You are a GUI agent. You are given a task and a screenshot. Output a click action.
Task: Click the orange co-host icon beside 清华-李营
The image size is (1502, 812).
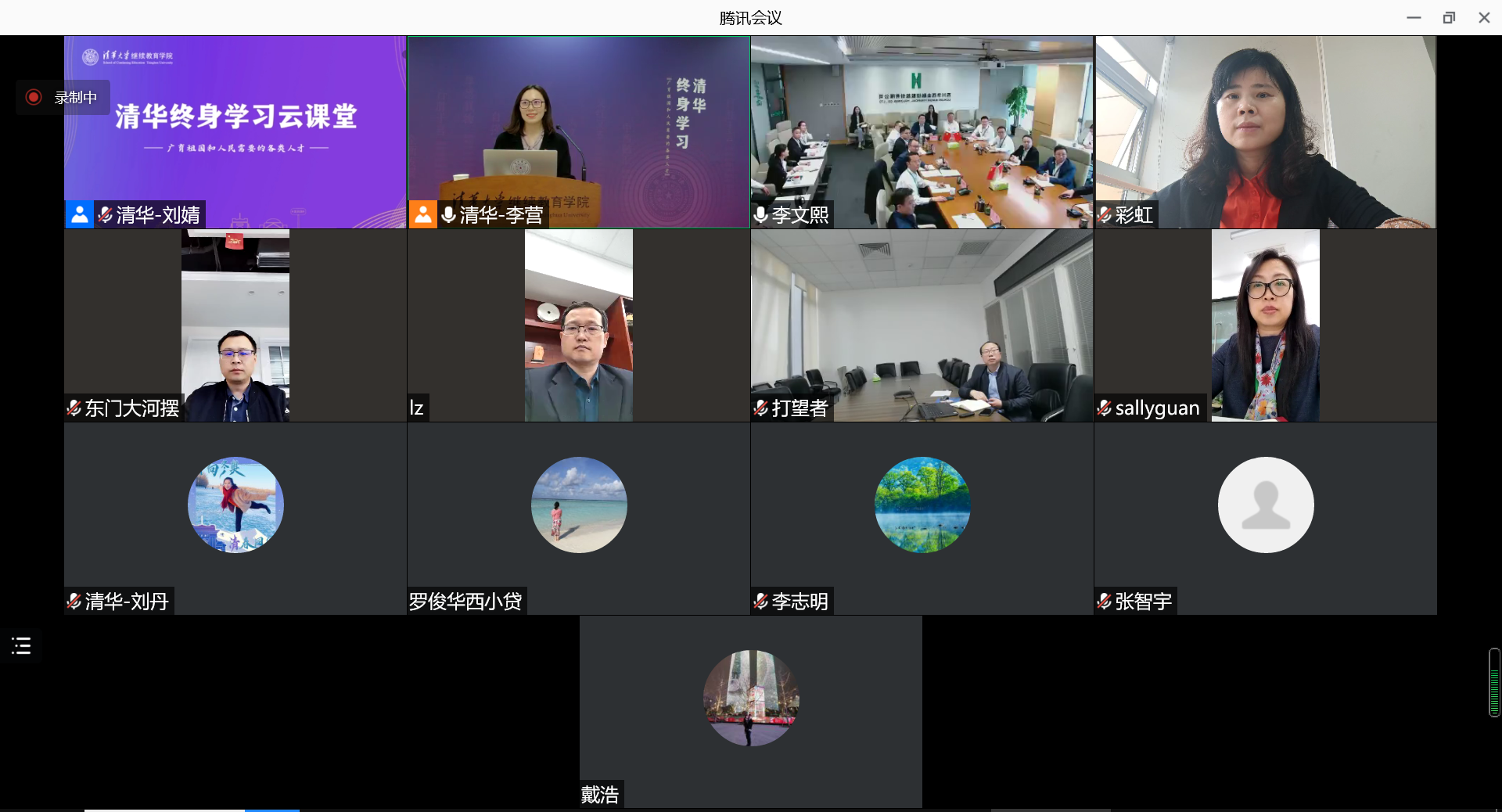(422, 214)
